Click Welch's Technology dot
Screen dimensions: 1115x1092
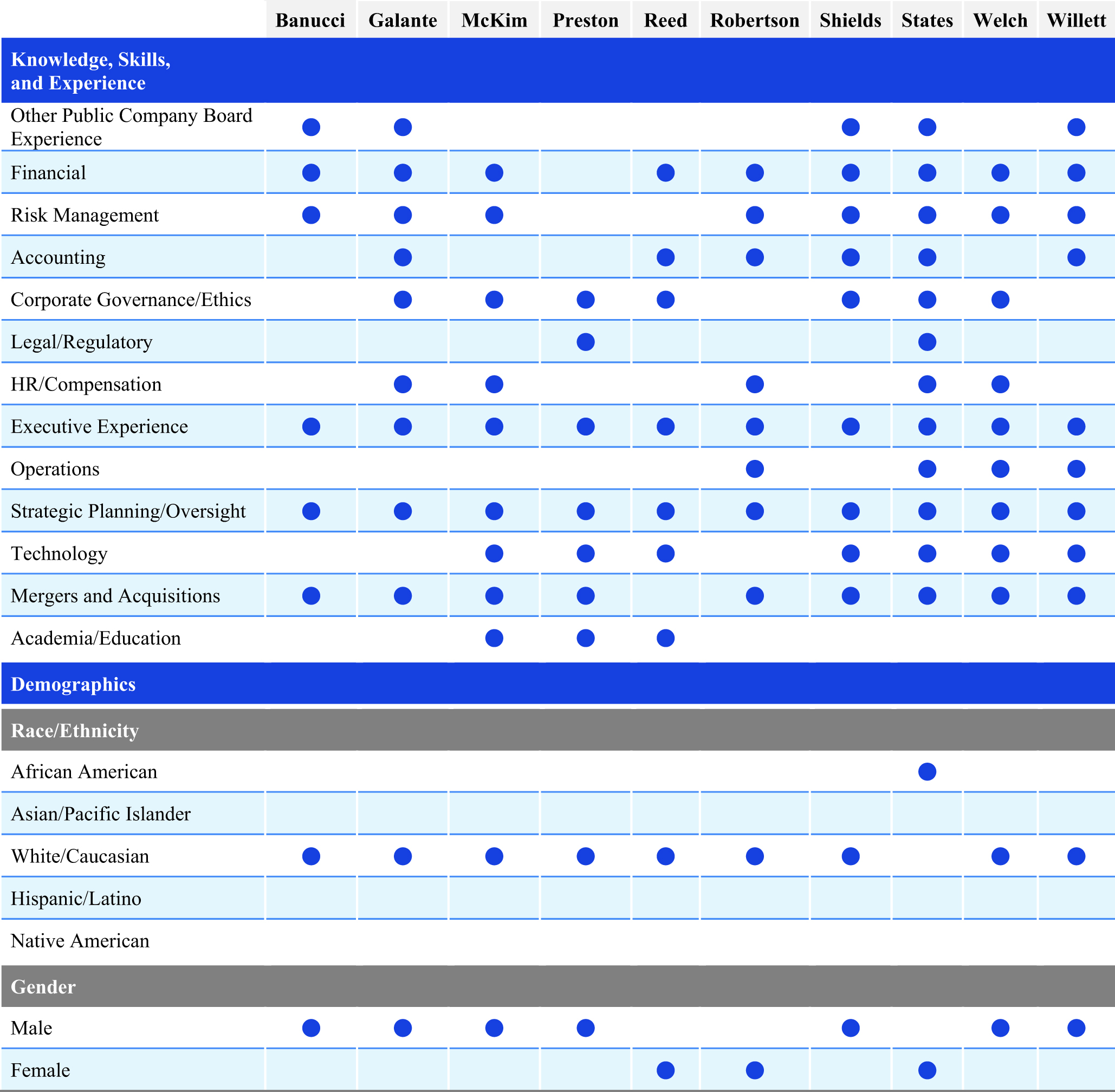1000,553
